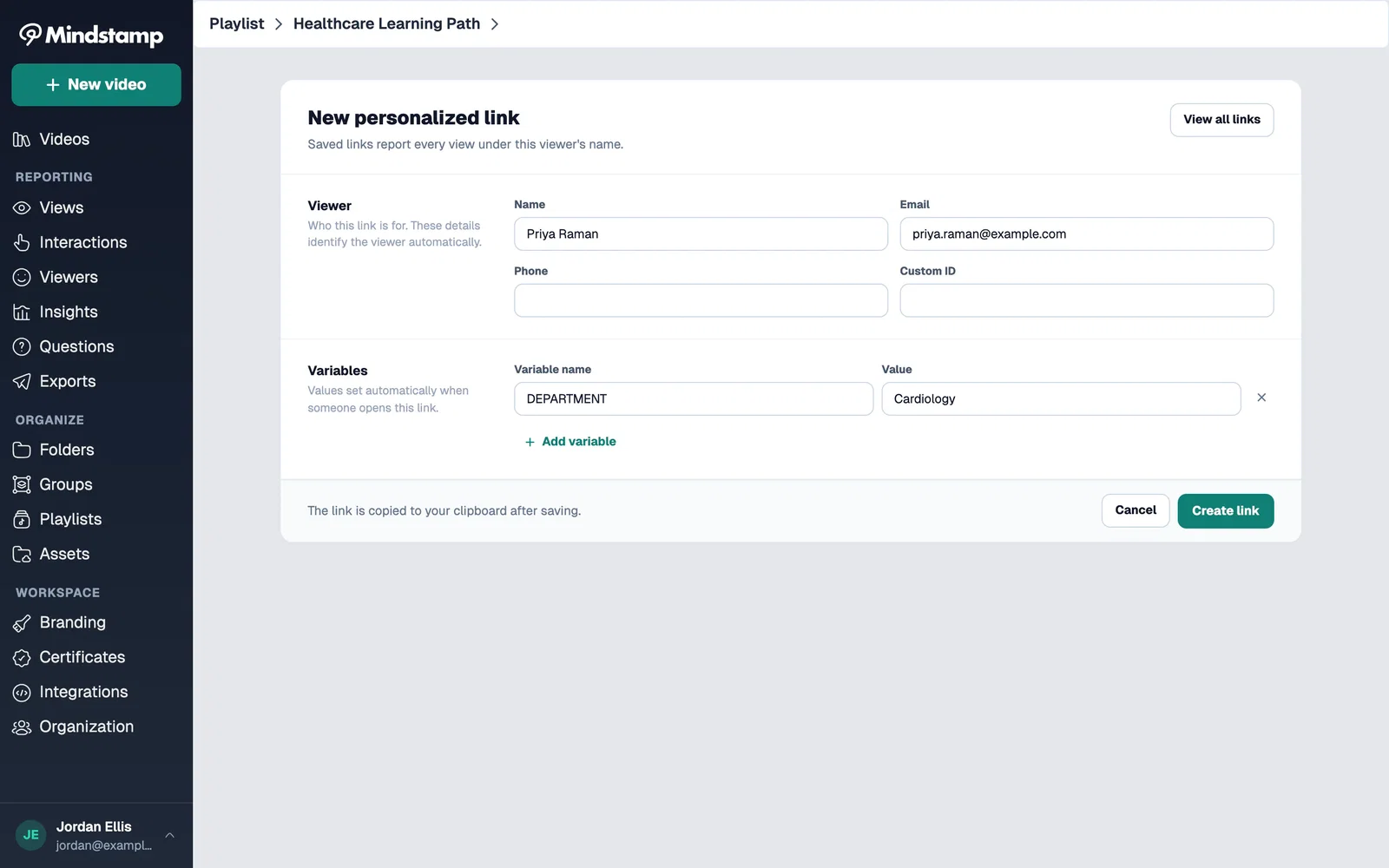The image size is (1389, 868).
Task: Open Healthcare Learning Path breadcrumb
Action: [x=386, y=23]
